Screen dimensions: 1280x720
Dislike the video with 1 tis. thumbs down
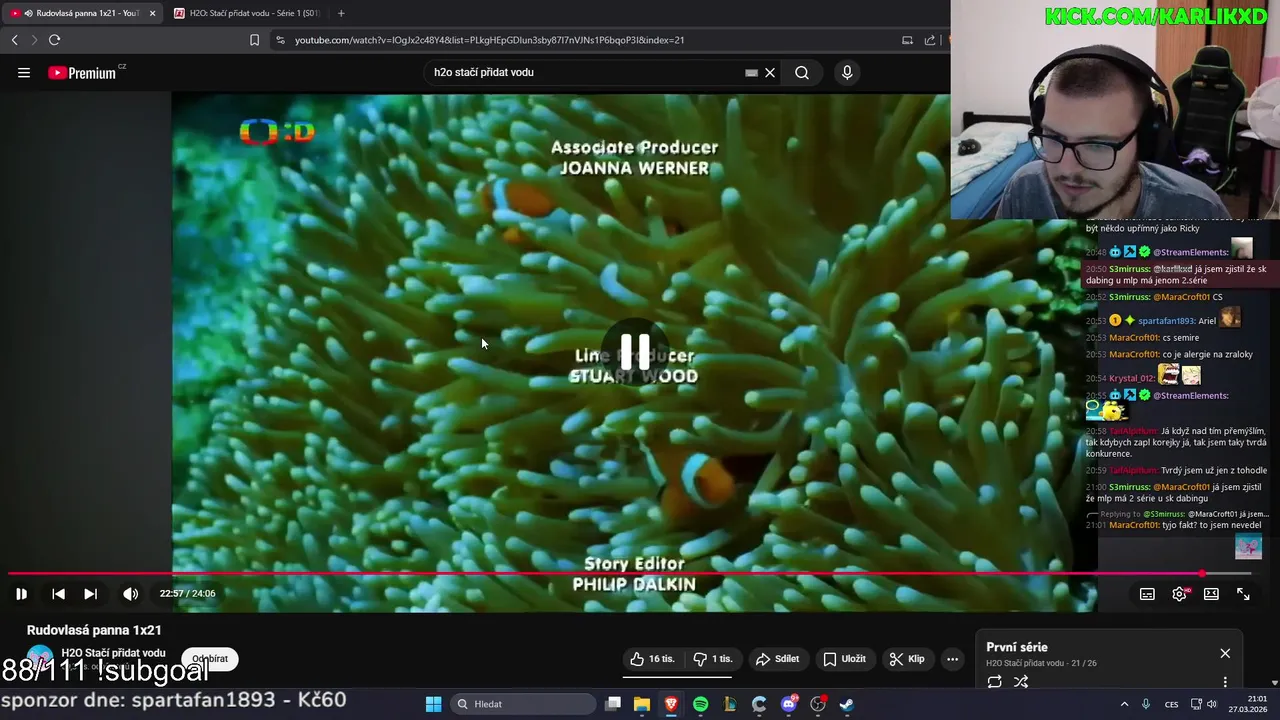(713, 659)
